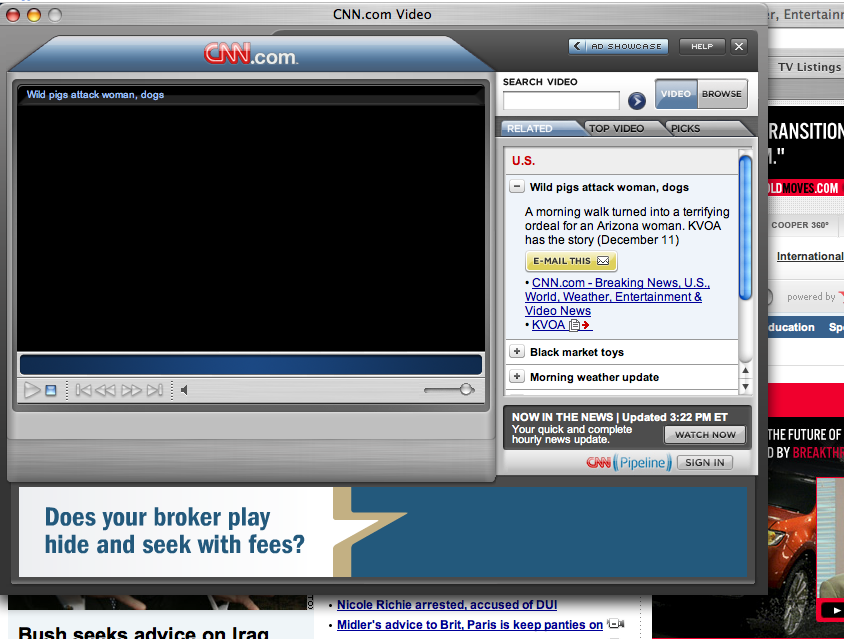Switch to VIDEO mode toggle
The height and width of the screenshot is (639, 844).
(x=676, y=94)
